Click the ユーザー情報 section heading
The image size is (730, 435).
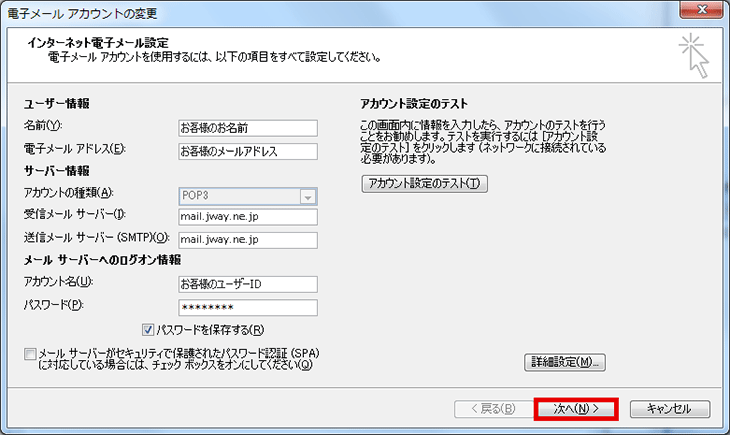coord(56,103)
